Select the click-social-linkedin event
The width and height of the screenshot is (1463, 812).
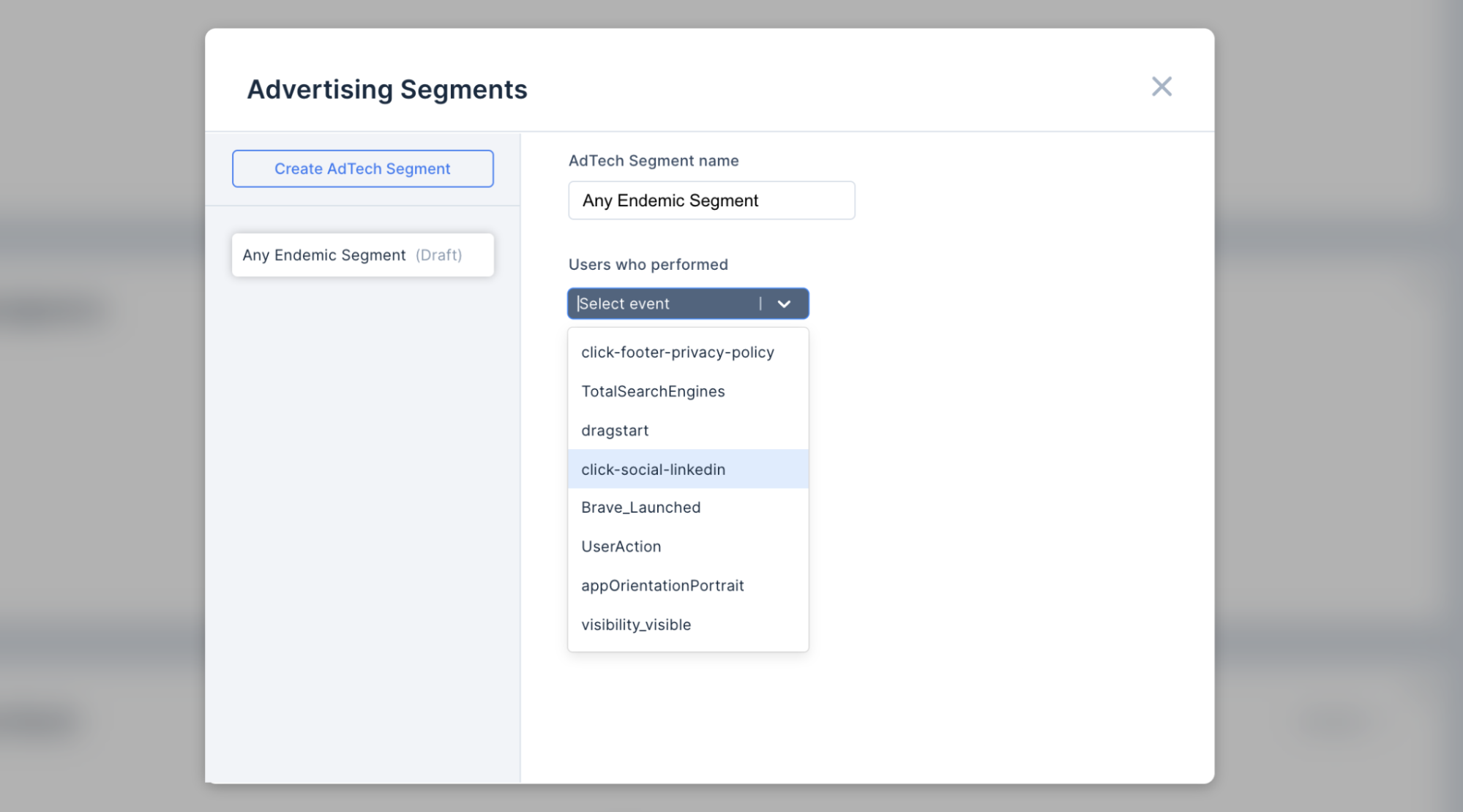[688, 469]
